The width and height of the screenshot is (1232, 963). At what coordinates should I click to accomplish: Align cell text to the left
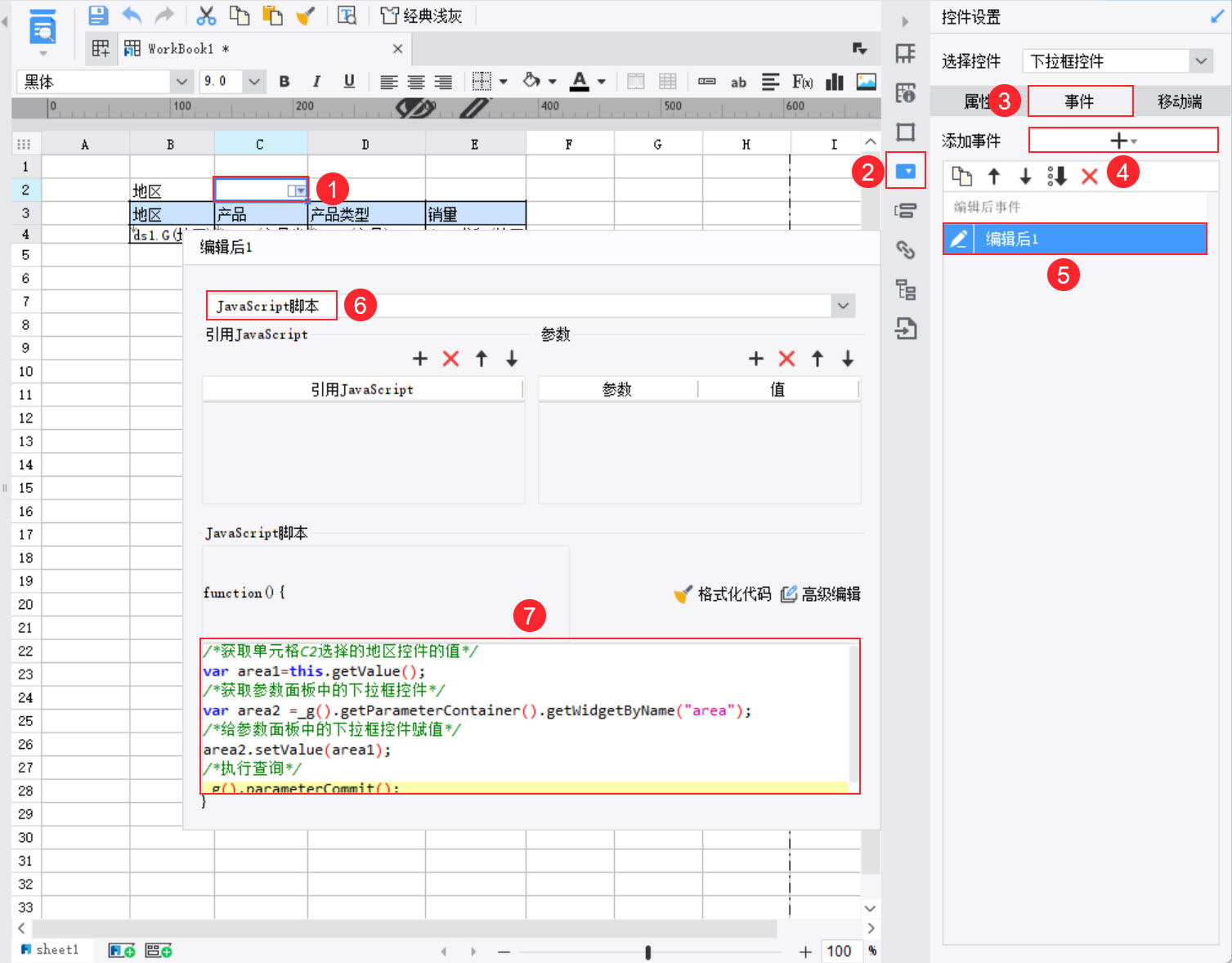tap(389, 82)
